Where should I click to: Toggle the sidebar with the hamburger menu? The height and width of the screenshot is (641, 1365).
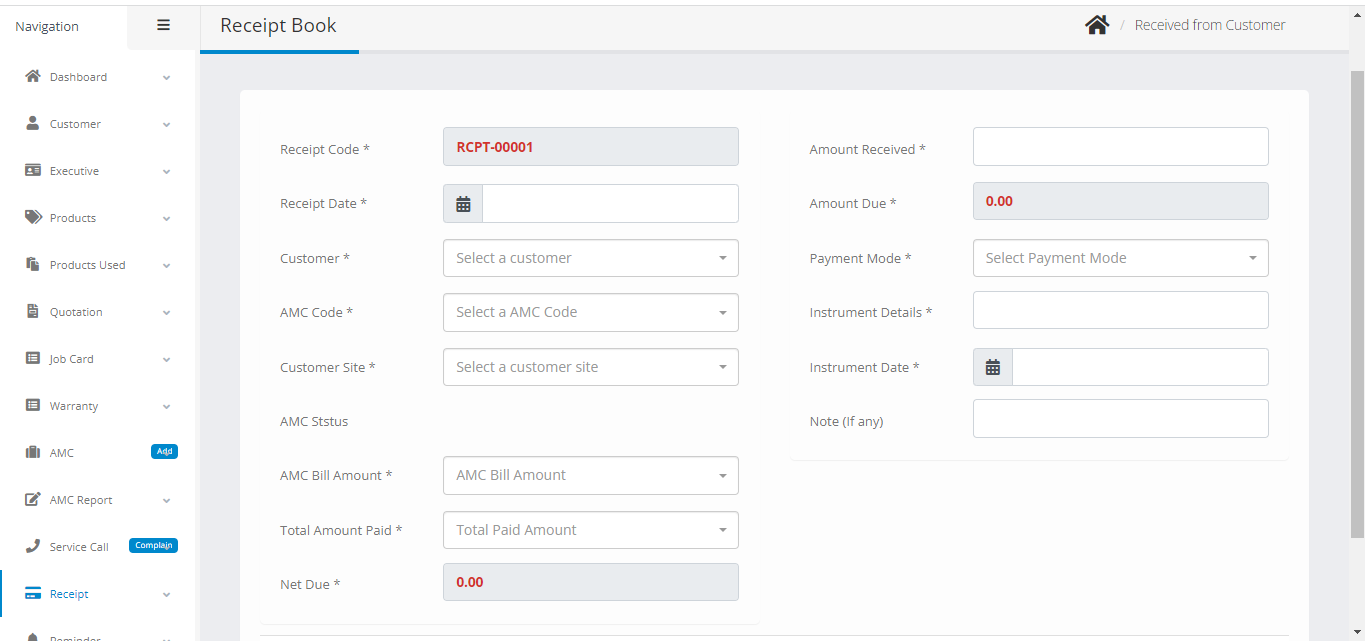click(162, 25)
